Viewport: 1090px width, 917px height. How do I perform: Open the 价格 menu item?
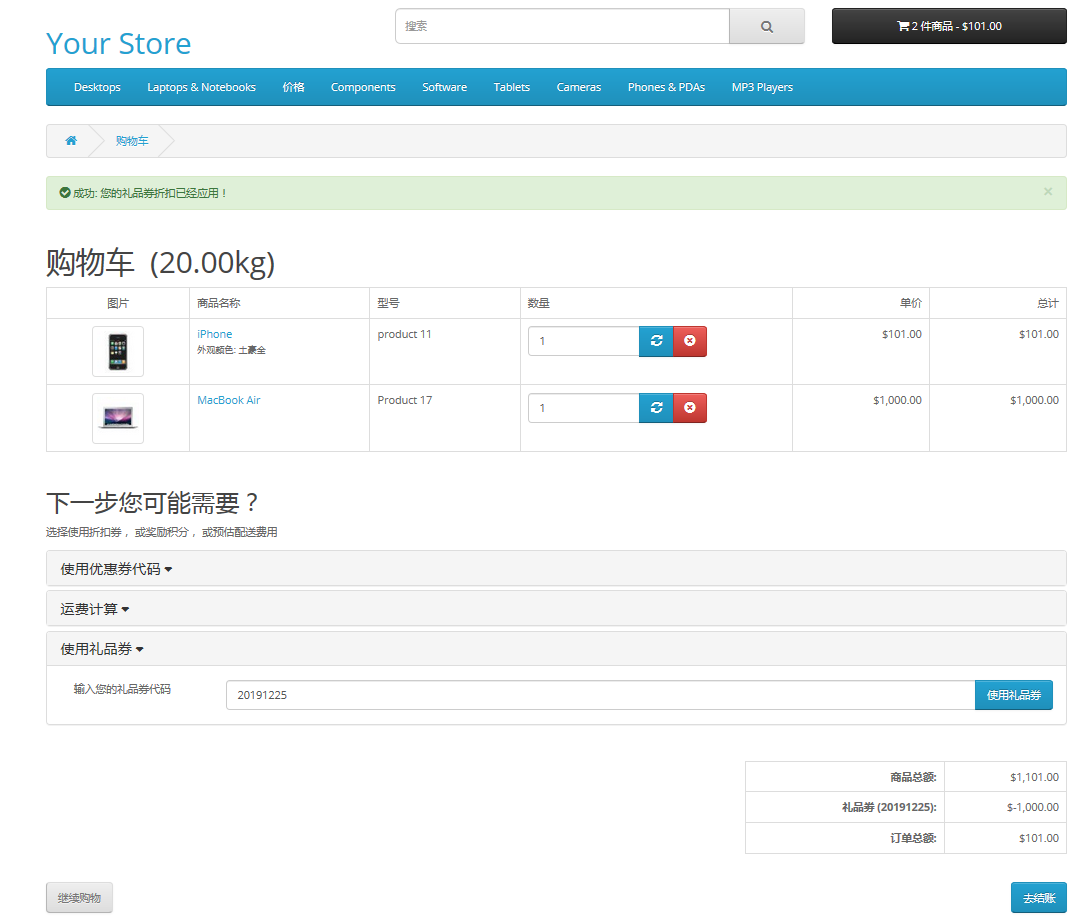293,87
